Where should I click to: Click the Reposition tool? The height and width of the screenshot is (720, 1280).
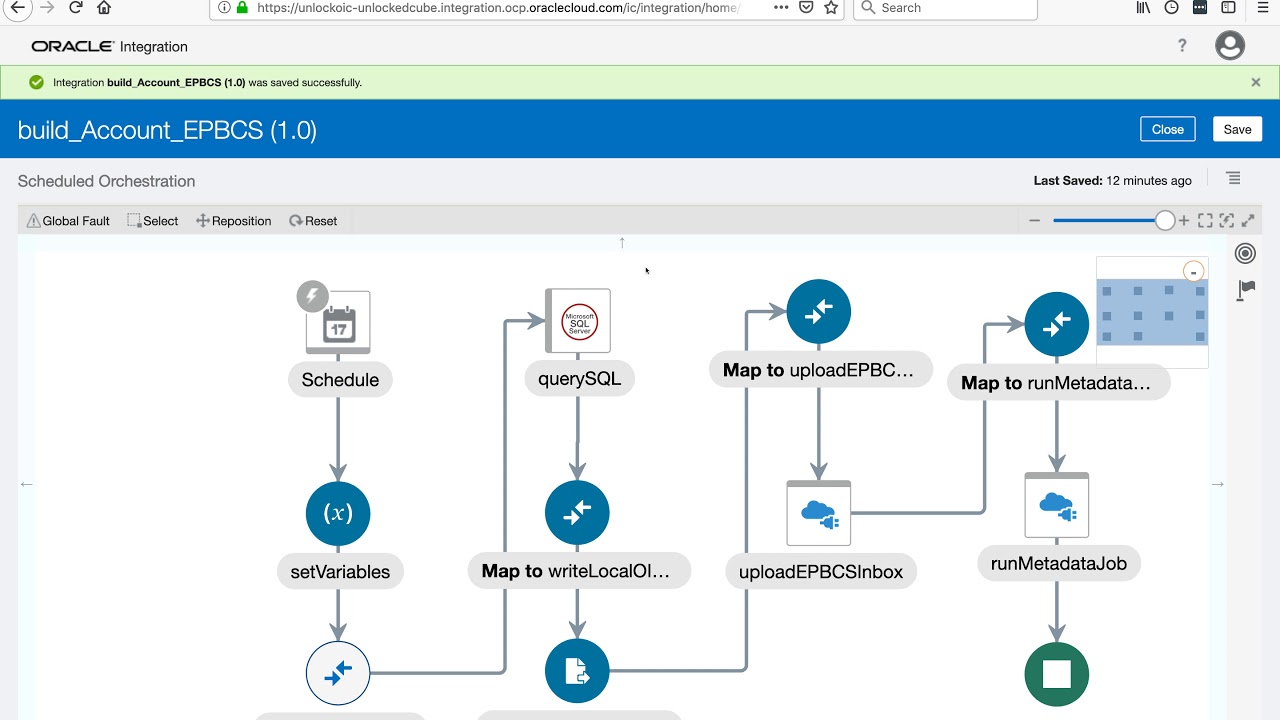[x=234, y=221]
